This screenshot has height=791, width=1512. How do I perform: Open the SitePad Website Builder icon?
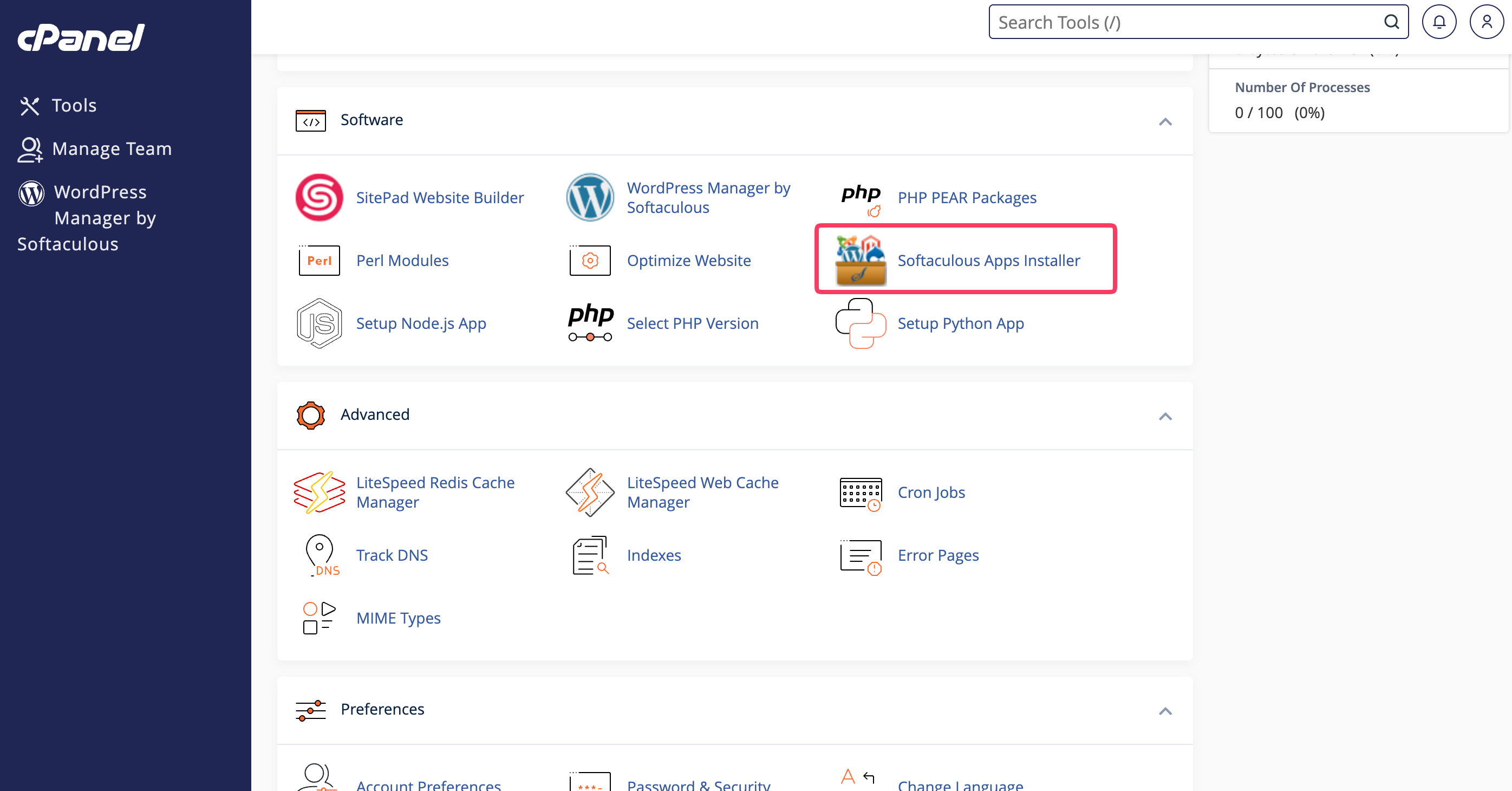(319, 197)
